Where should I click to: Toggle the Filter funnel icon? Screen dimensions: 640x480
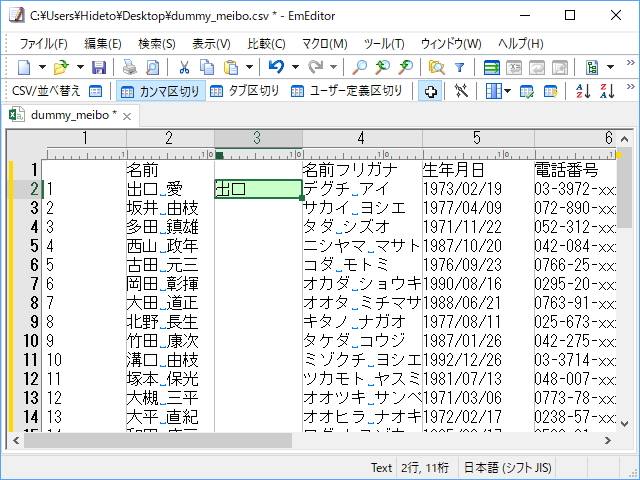coord(460,67)
